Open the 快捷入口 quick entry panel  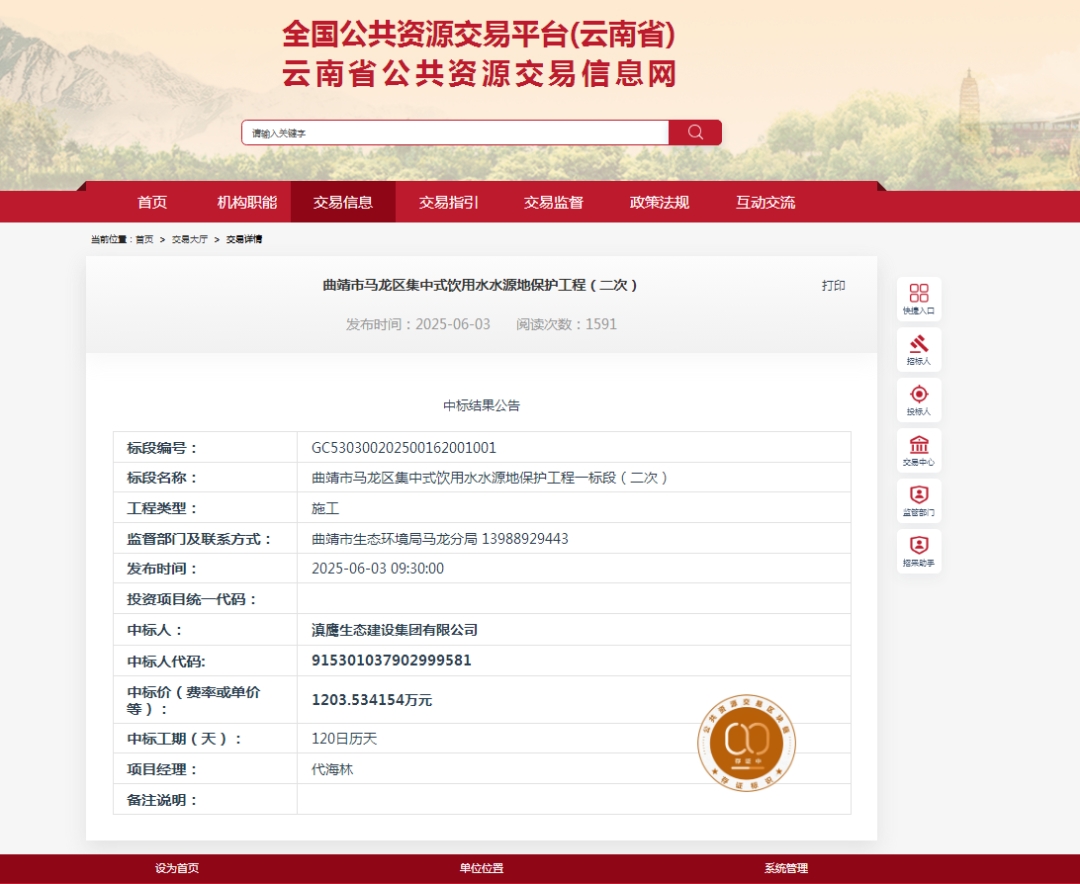[x=918, y=297]
